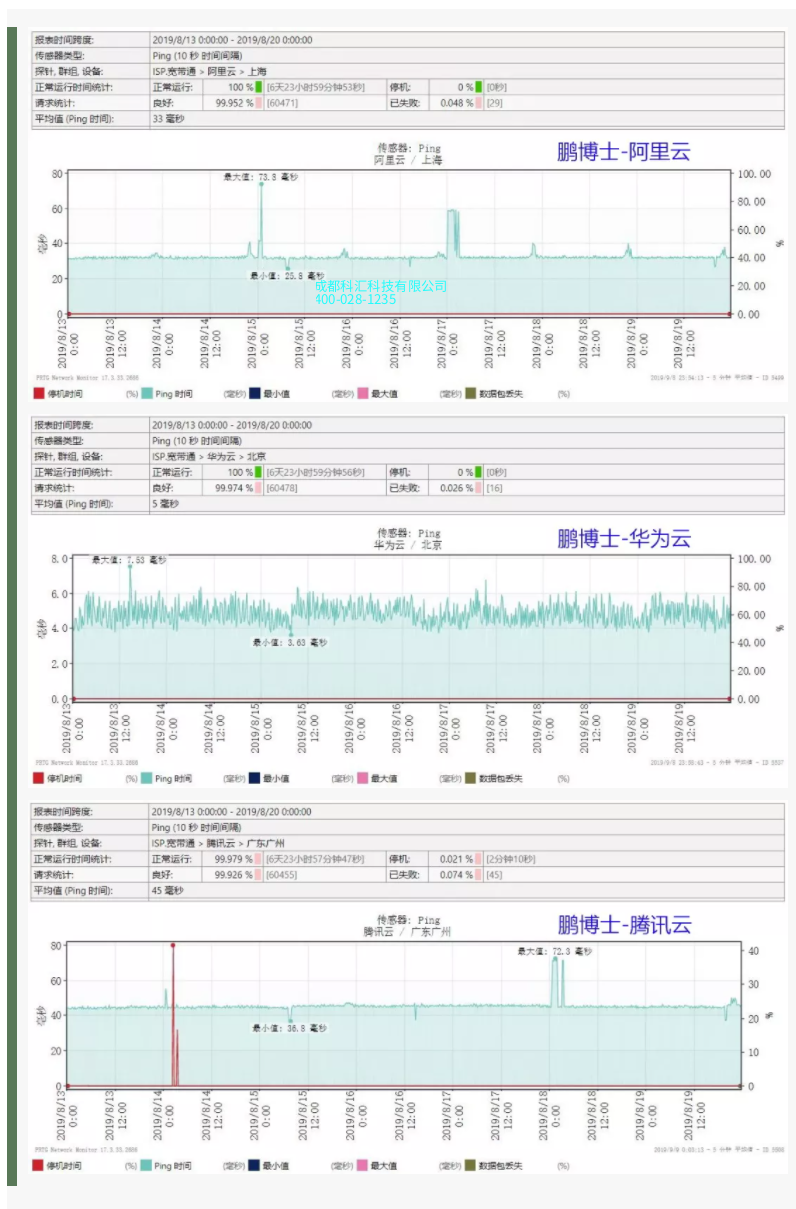
Task: Click the 33 毫秒 average ping value
Action: pos(168,118)
